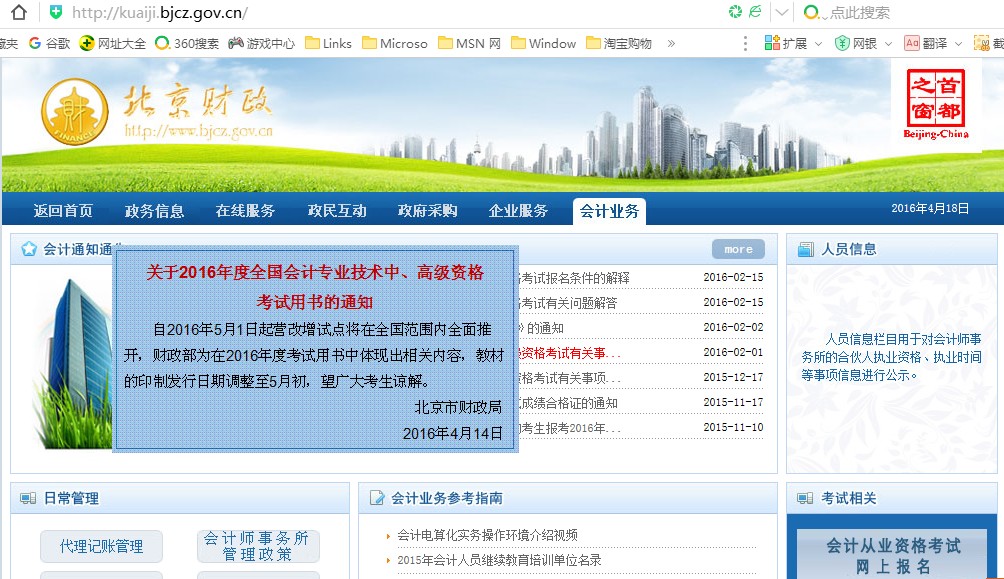Open the 谷歌 bookmark
This screenshot has height=579, width=1004.
point(49,44)
